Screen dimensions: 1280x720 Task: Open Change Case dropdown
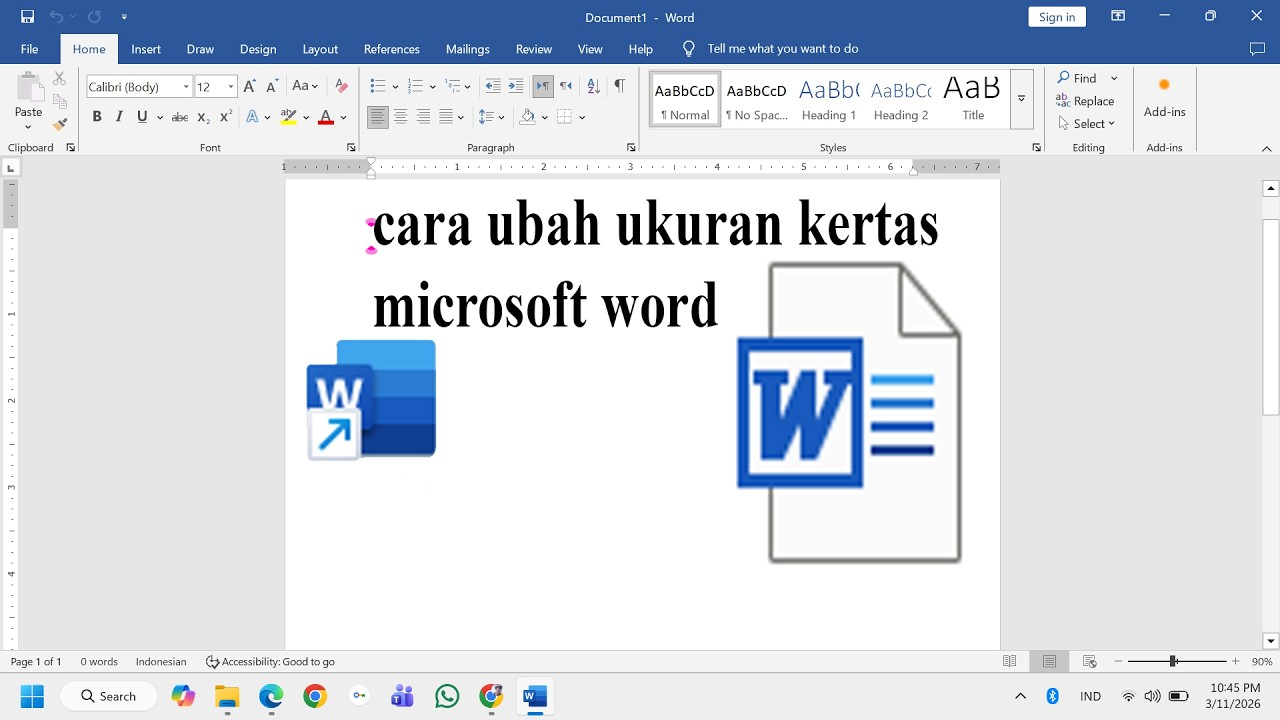pos(305,87)
